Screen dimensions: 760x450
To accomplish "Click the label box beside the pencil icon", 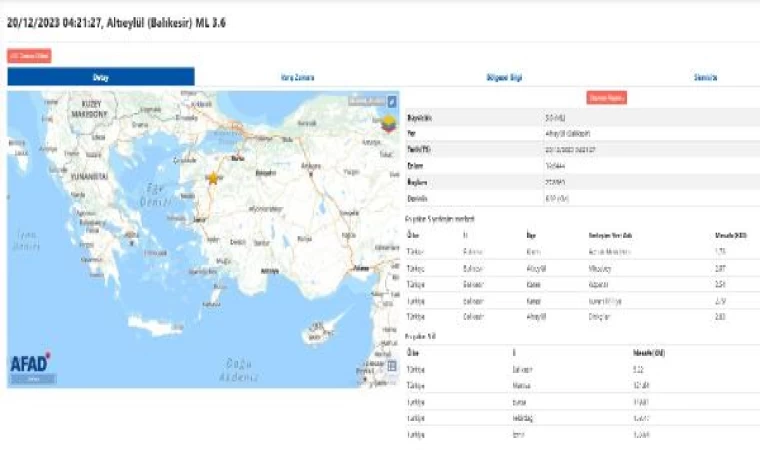I will [x=366, y=101].
